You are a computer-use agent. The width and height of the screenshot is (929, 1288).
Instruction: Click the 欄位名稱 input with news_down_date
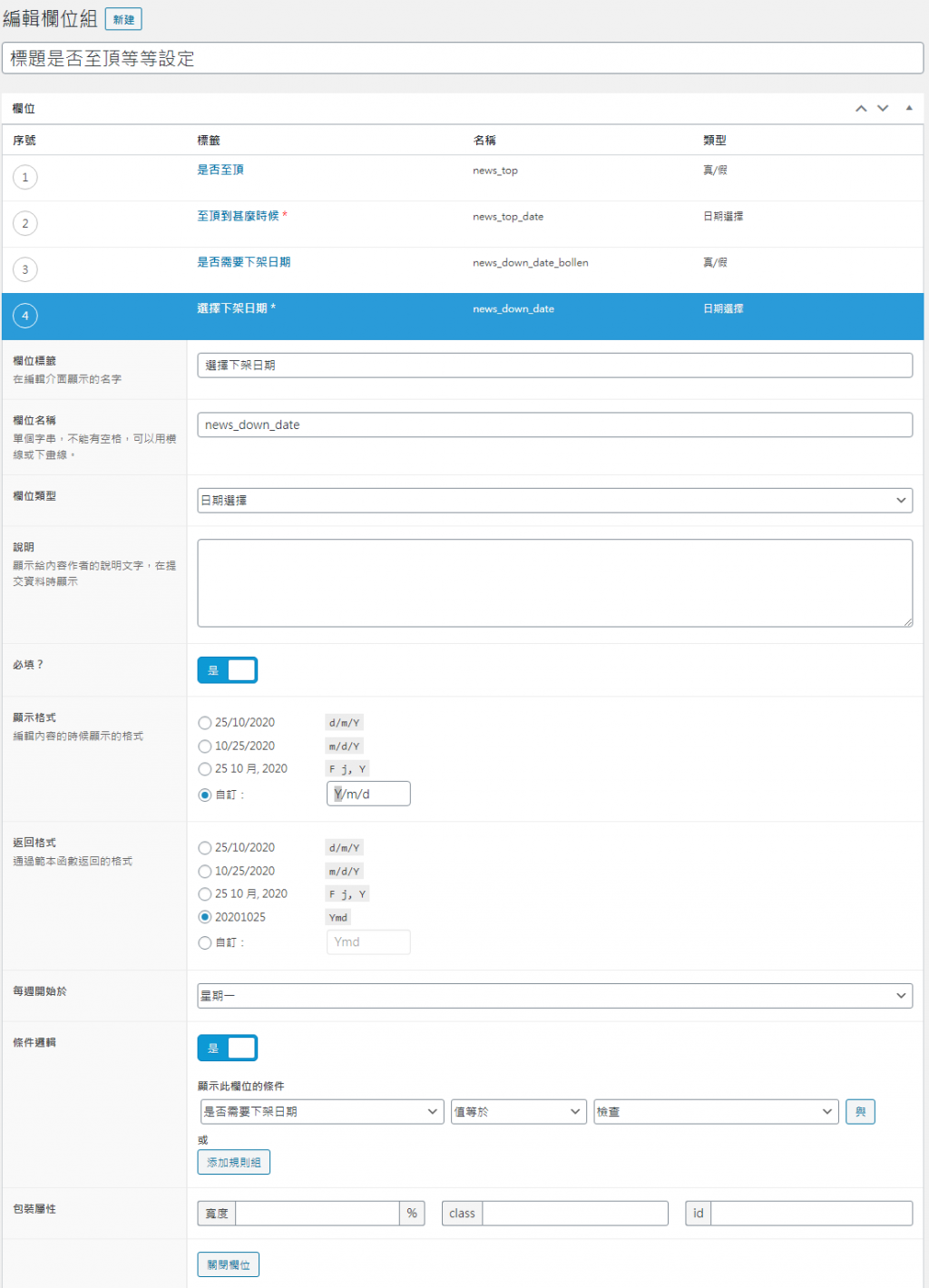[x=554, y=425]
